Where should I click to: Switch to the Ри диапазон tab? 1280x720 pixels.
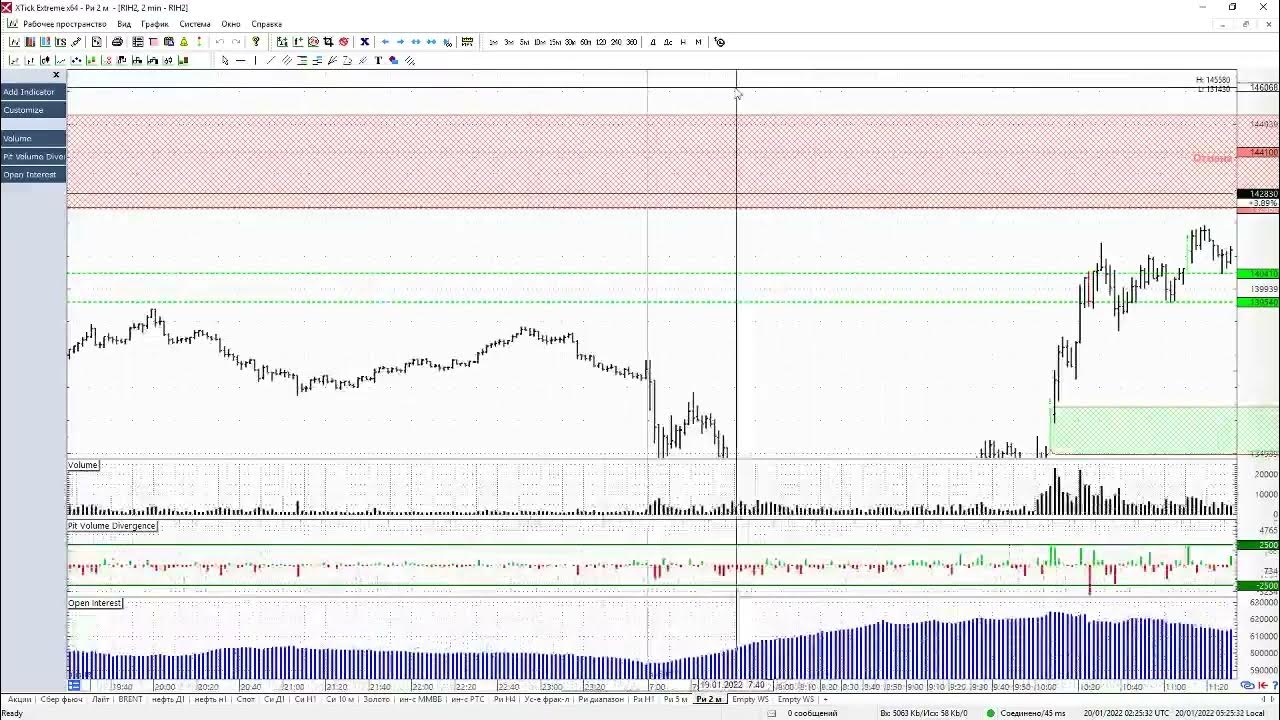(x=601, y=699)
